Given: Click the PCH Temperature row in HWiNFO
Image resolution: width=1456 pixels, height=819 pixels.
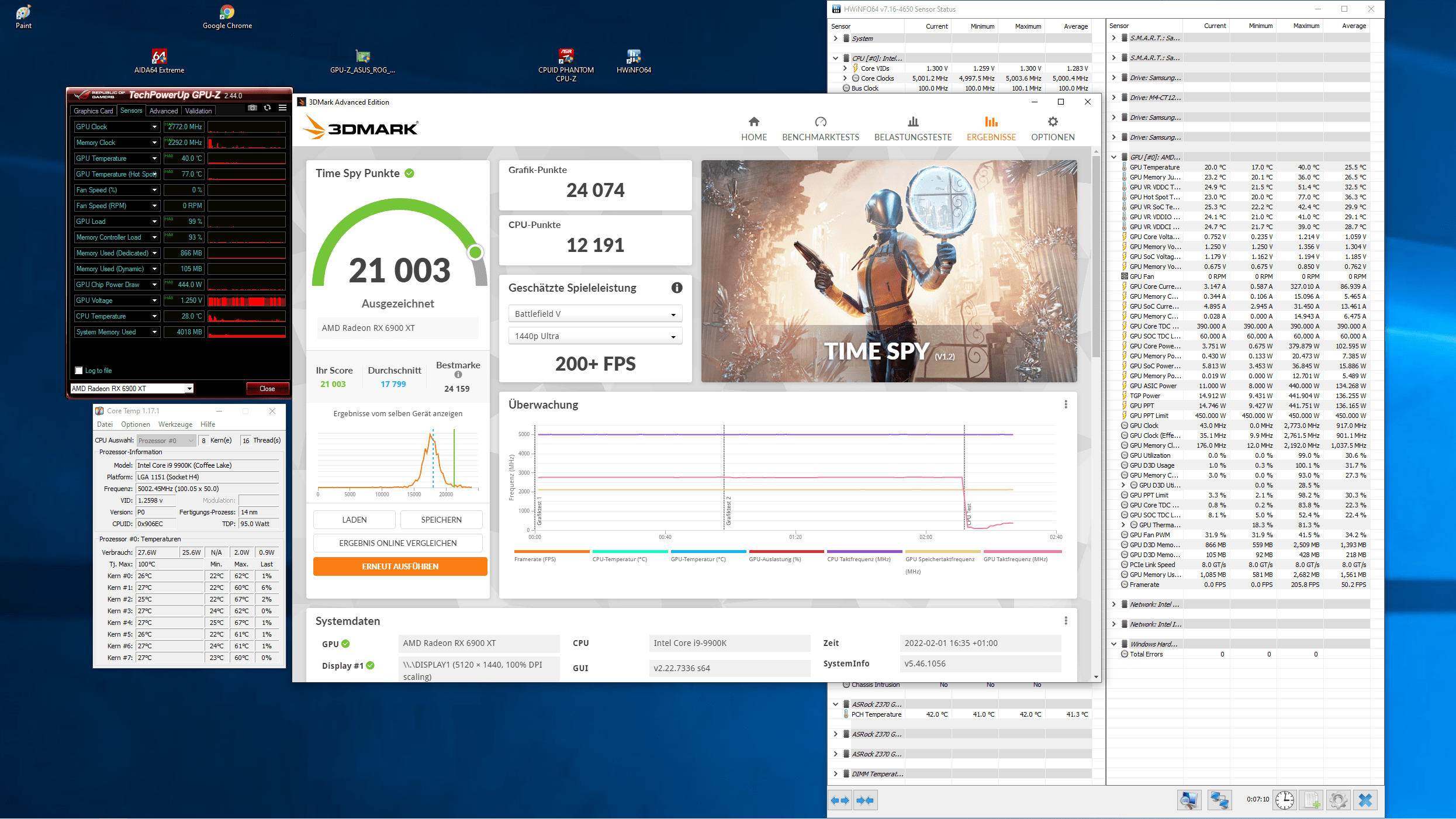Looking at the screenshot, I should [967, 714].
